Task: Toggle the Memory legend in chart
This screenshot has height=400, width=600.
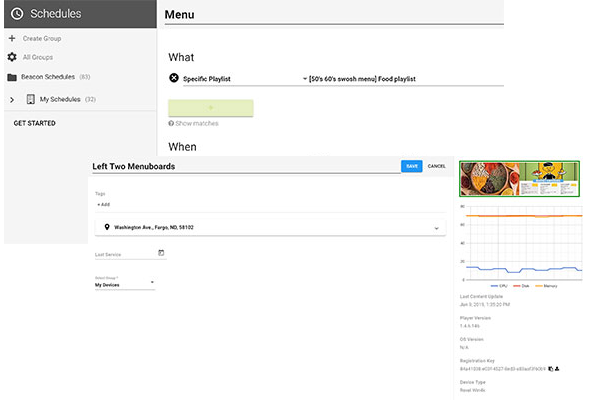Action: point(546,286)
